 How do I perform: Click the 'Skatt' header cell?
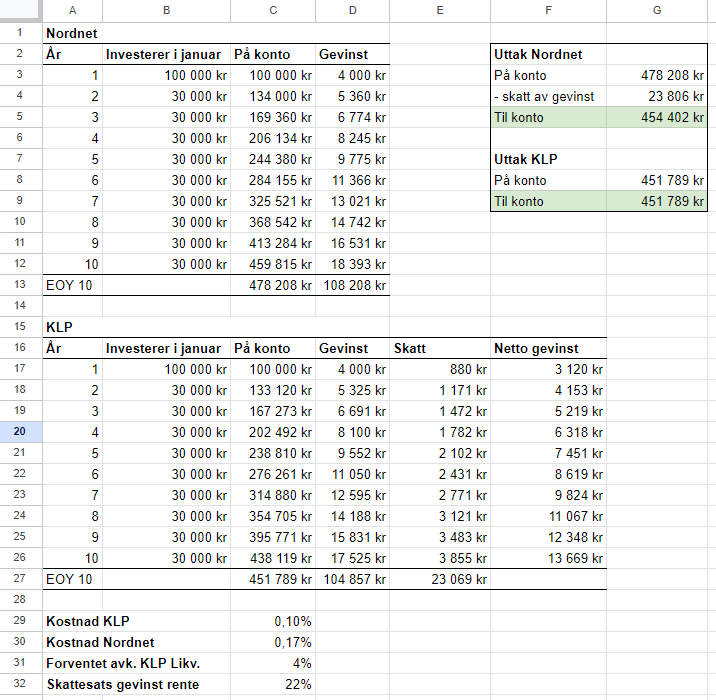click(x=440, y=348)
